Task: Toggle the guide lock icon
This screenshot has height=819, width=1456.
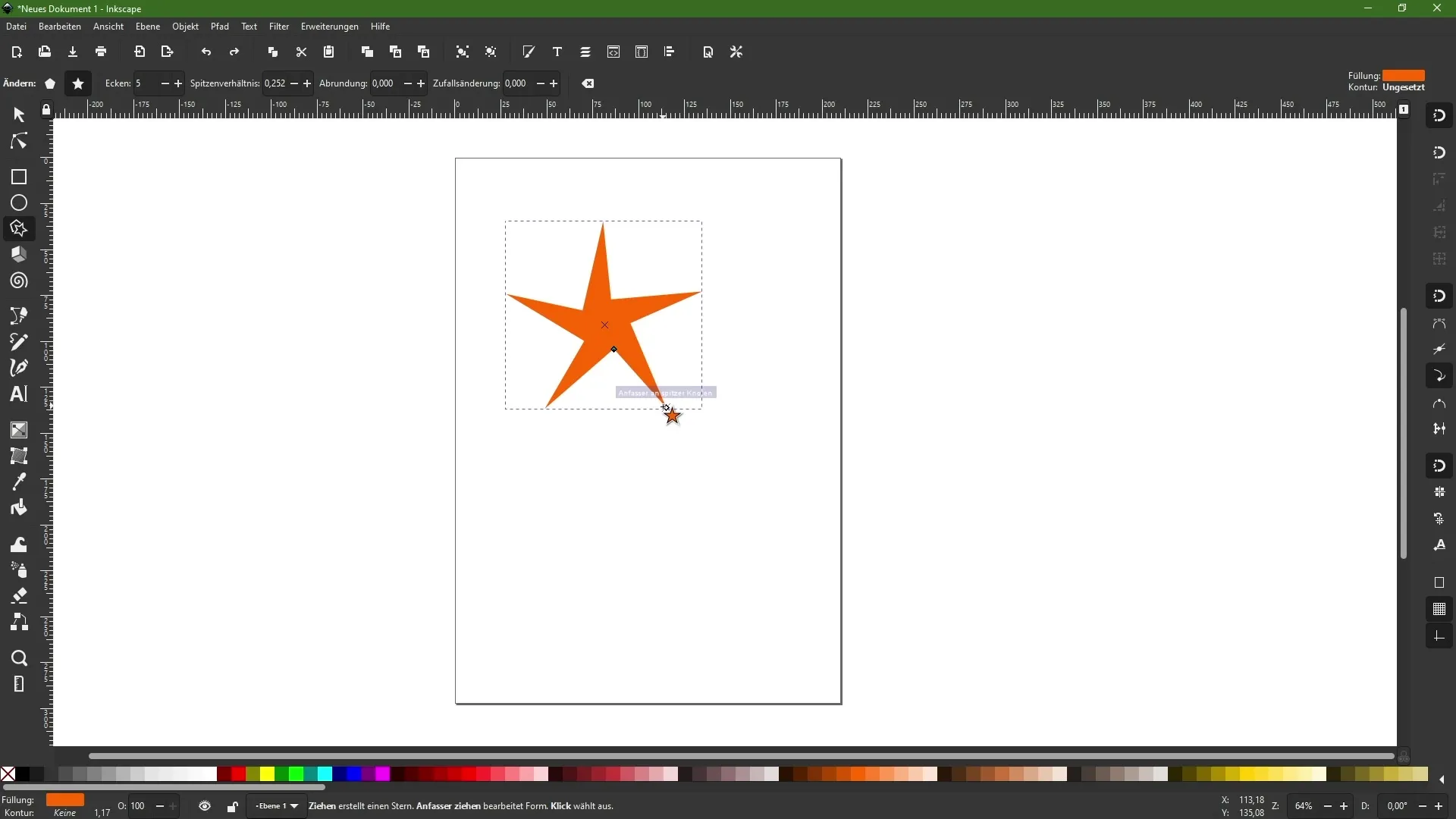Action: (x=46, y=111)
